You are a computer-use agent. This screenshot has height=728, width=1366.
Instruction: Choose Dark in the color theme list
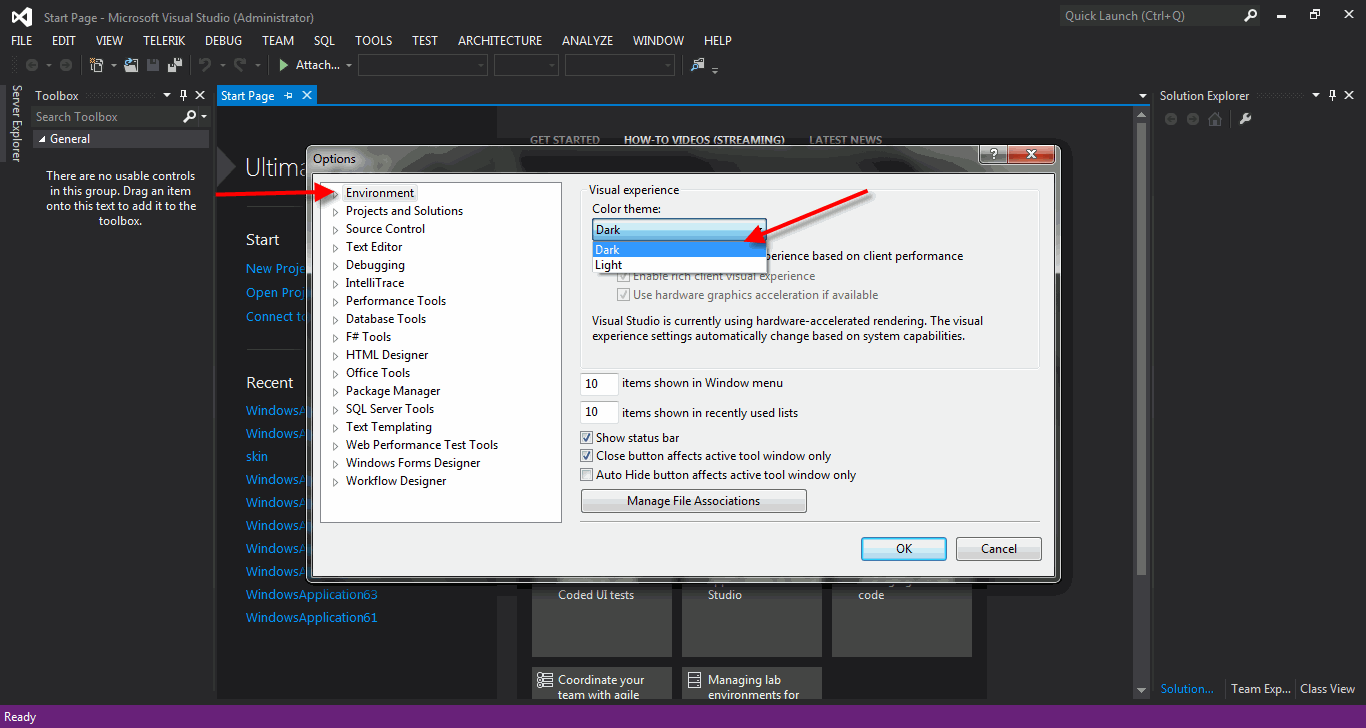pos(679,250)
